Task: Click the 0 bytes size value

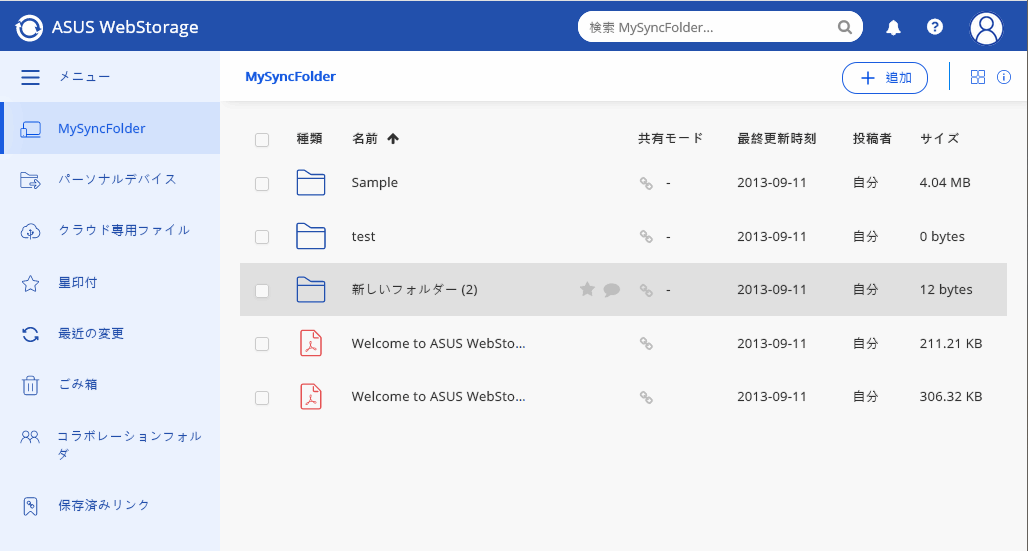Action: click(x=942, y=236)
